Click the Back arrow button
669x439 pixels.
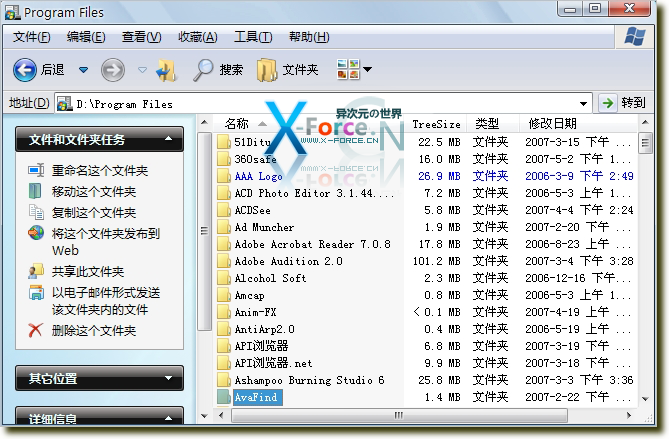[24, 70]
